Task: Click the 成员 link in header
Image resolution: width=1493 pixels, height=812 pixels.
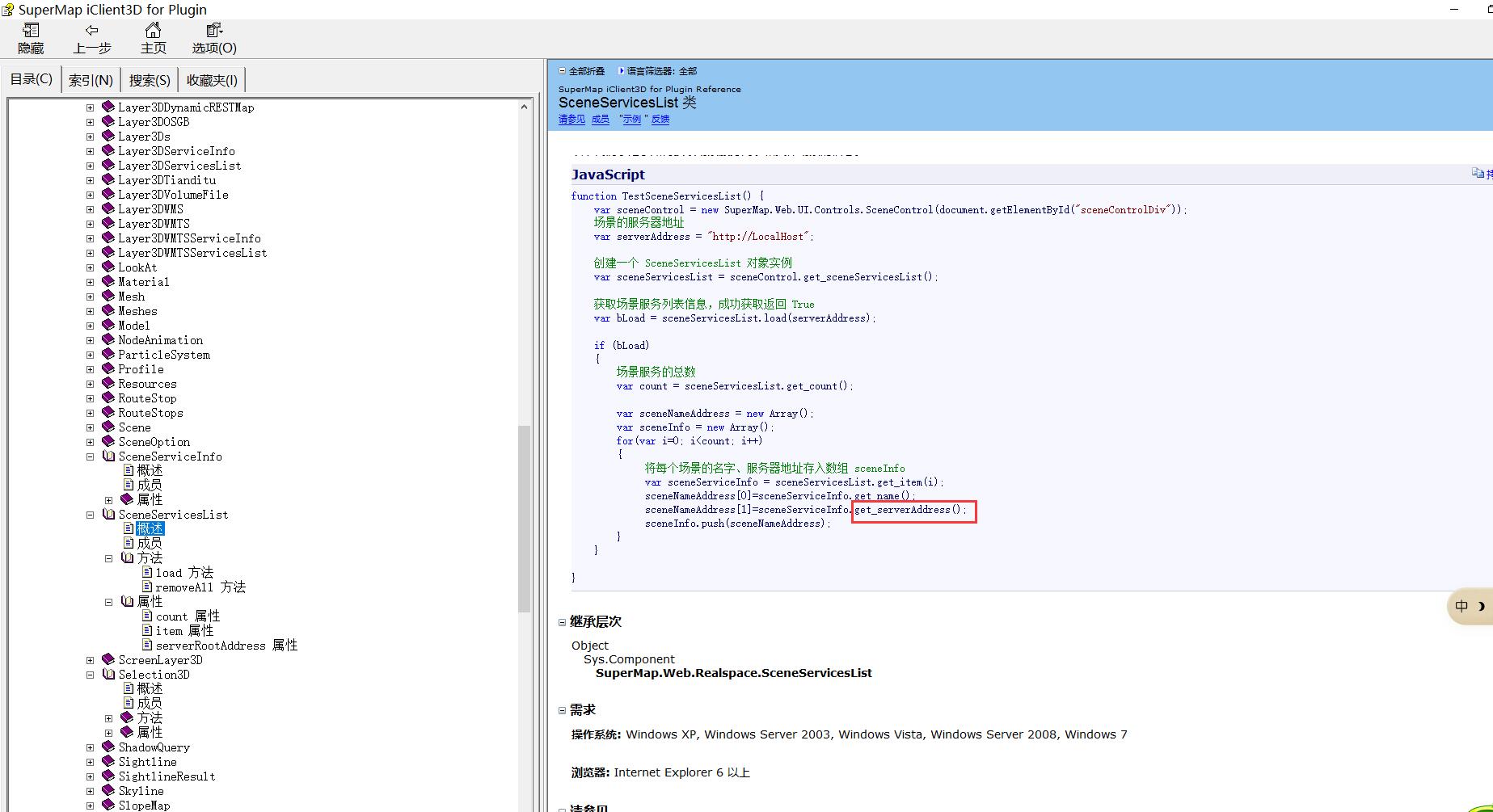Action: (601, 120)
